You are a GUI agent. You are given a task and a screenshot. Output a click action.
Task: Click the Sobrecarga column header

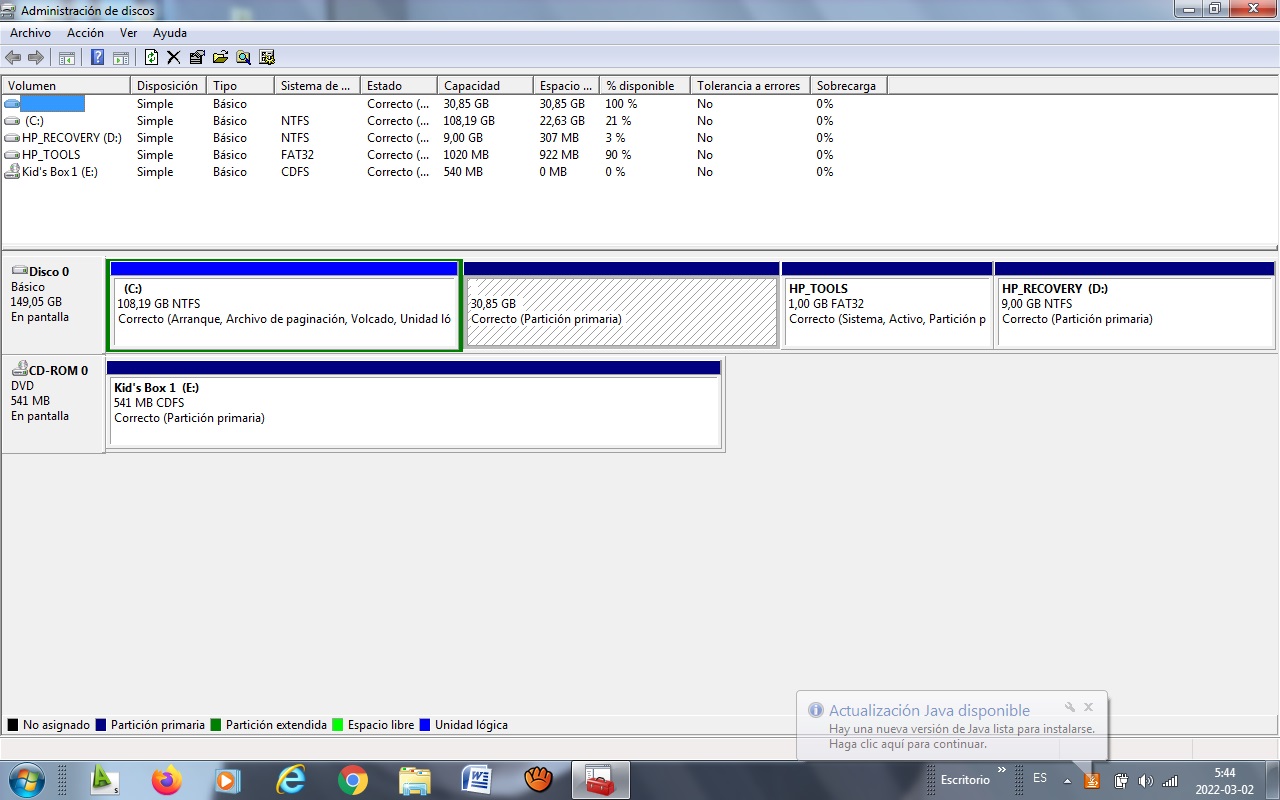(x=848, y=86)
